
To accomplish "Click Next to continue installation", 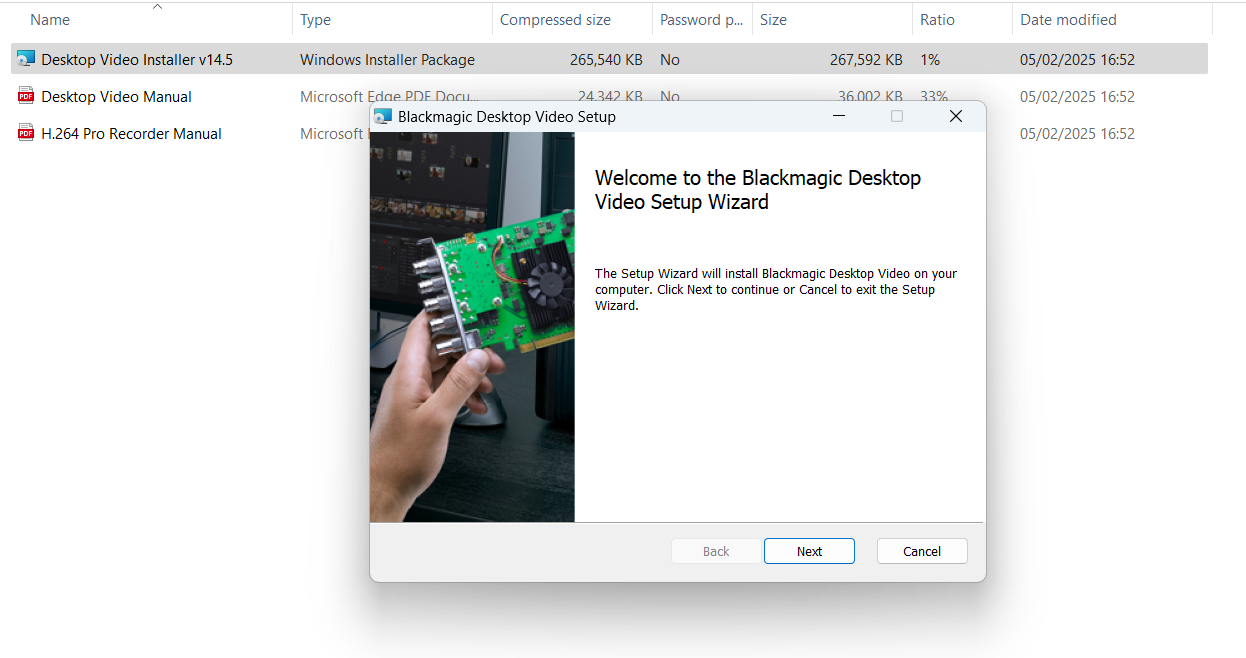I will 808,551.
